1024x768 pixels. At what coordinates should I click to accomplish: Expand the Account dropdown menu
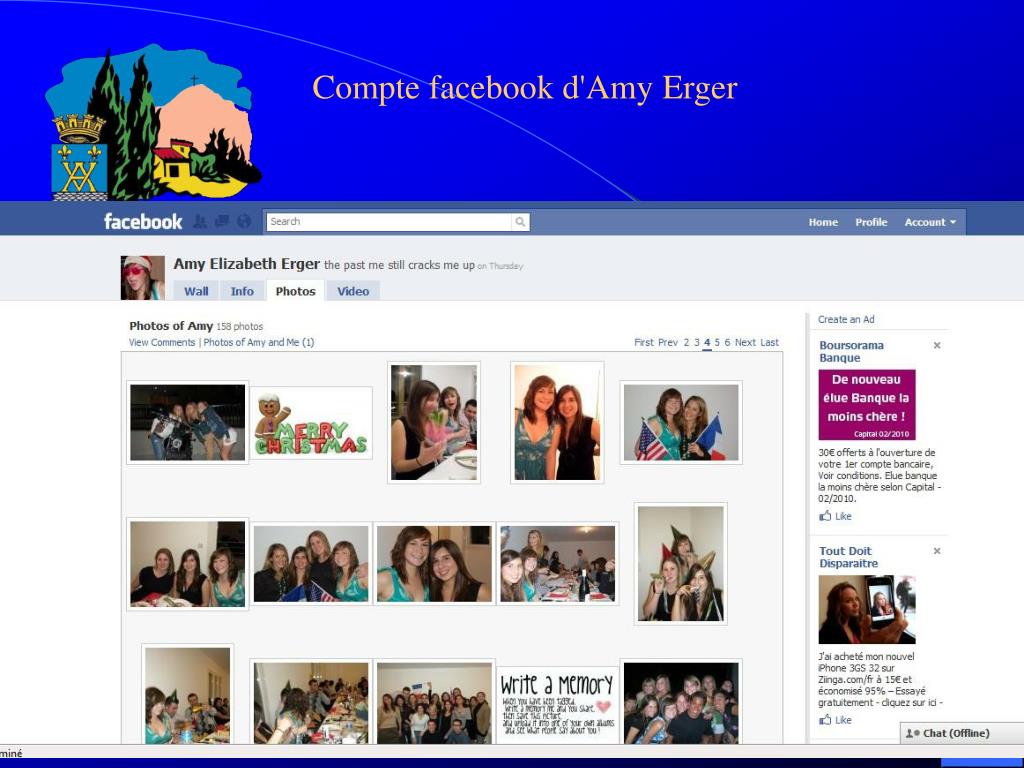[x=930, y=222]
